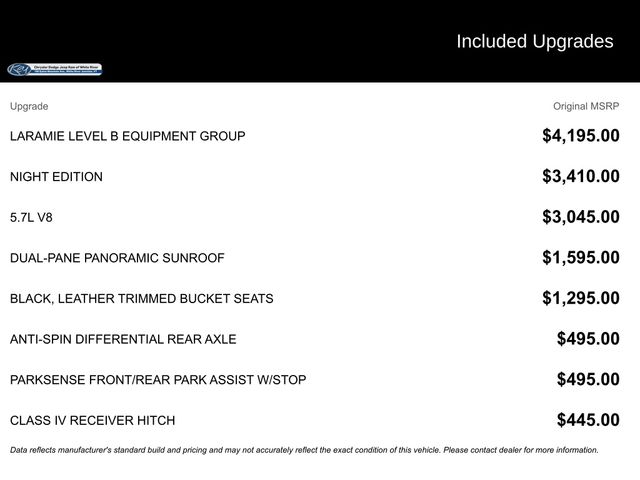Click the $1,295.00 seats price
640x480 pixels.
[580, 298]
